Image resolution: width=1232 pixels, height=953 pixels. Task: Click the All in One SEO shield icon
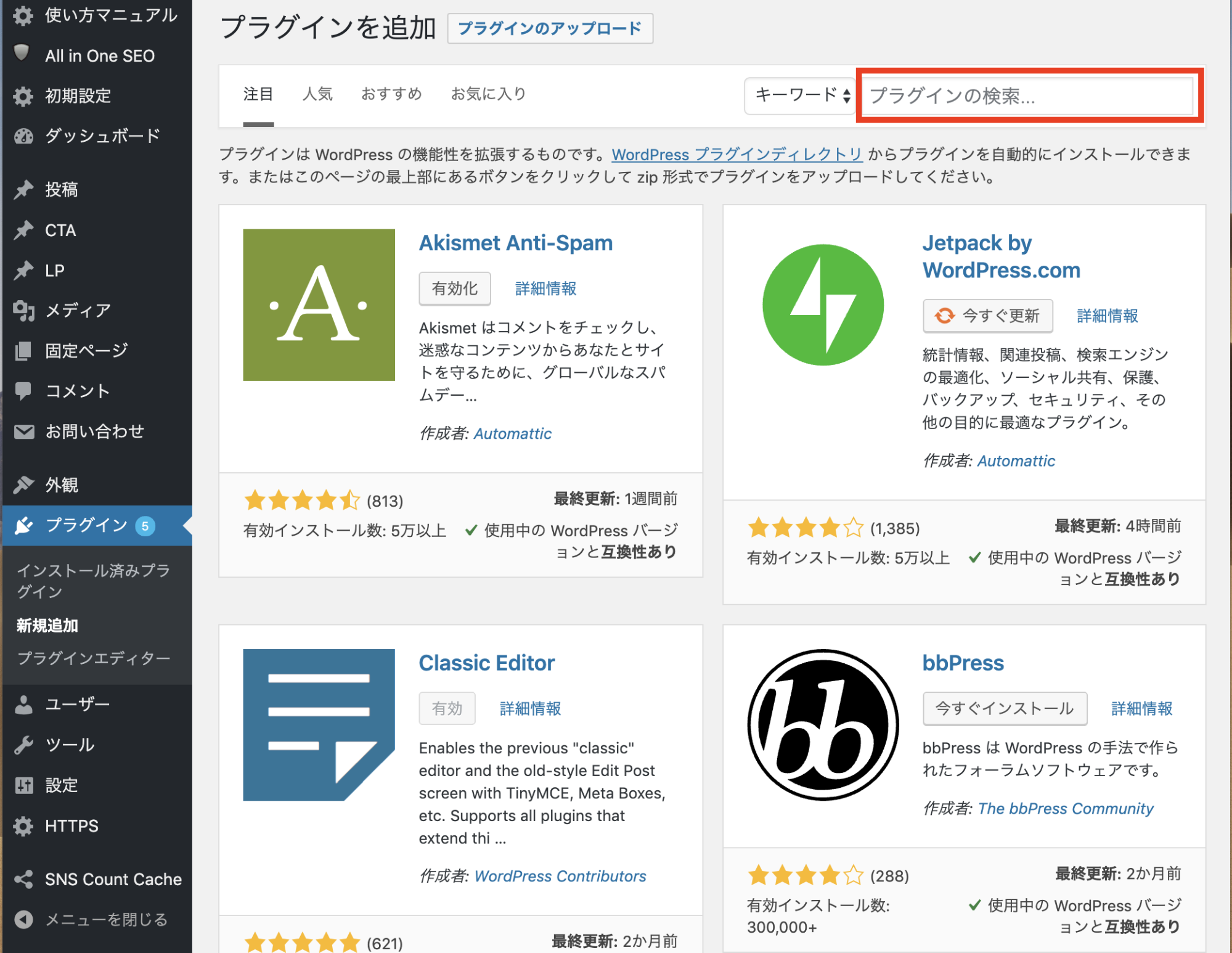(x=22, y=53)
